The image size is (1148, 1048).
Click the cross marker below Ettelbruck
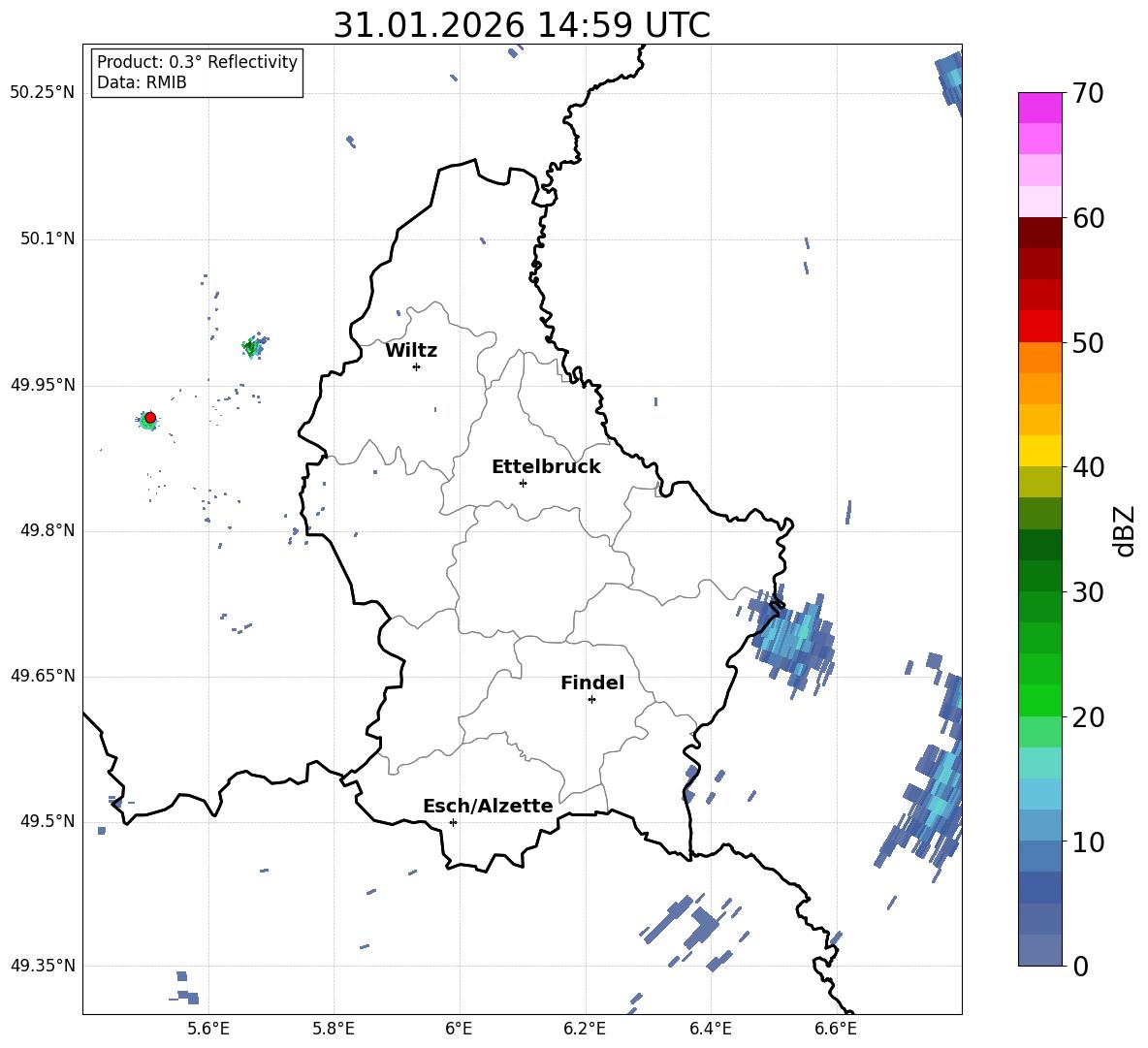pos(523,483)
